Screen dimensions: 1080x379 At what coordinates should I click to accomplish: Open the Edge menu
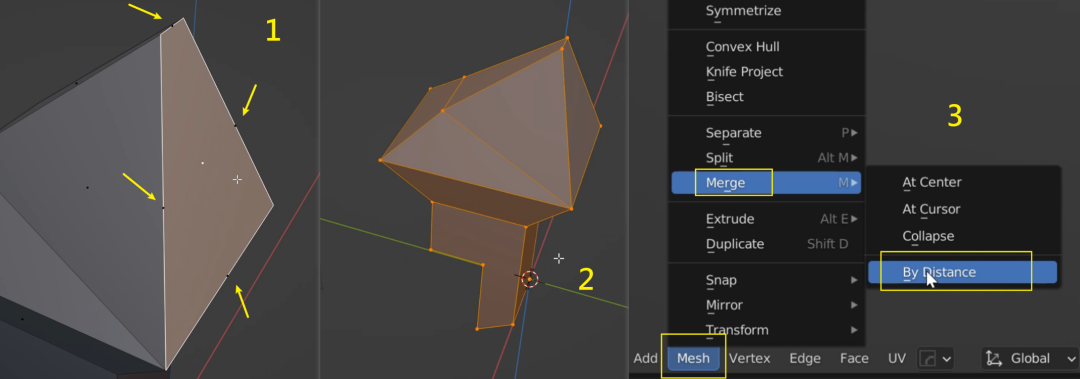804,358
